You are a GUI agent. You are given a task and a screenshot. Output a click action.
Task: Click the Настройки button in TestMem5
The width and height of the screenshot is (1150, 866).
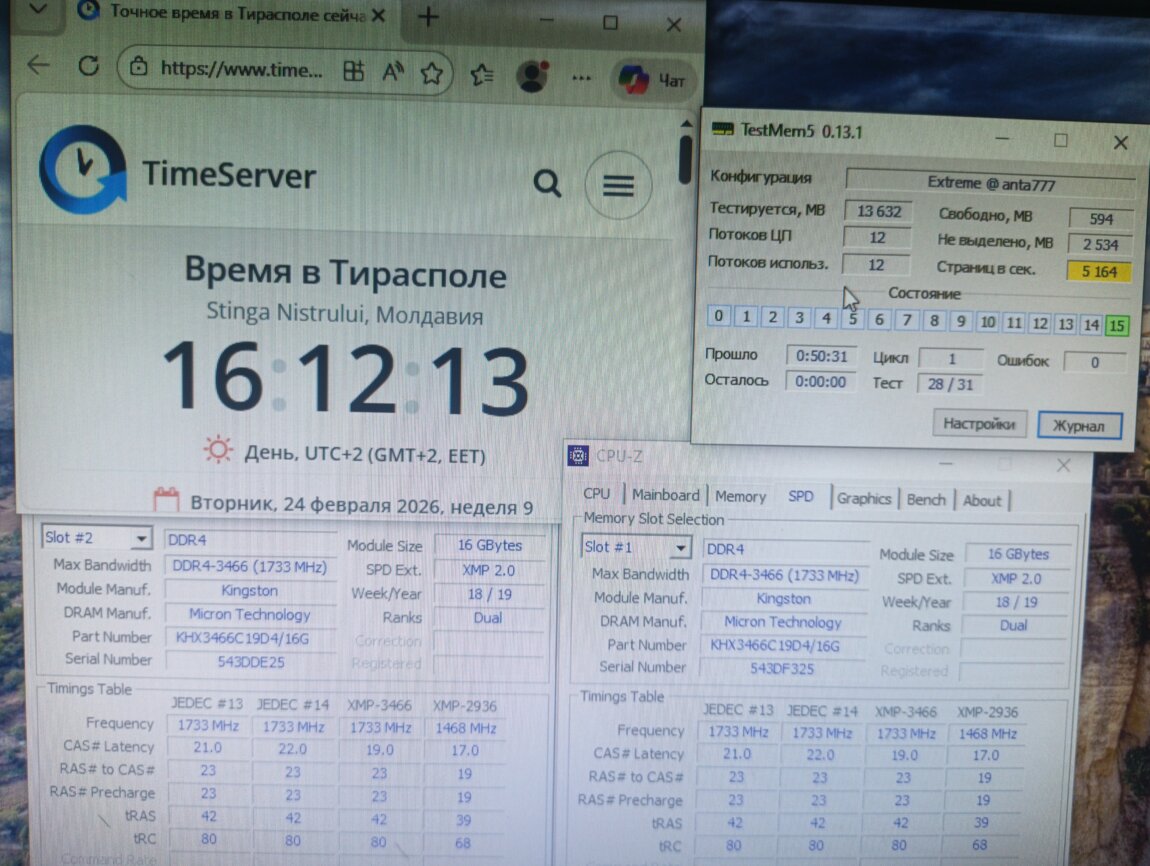(979, 424)
